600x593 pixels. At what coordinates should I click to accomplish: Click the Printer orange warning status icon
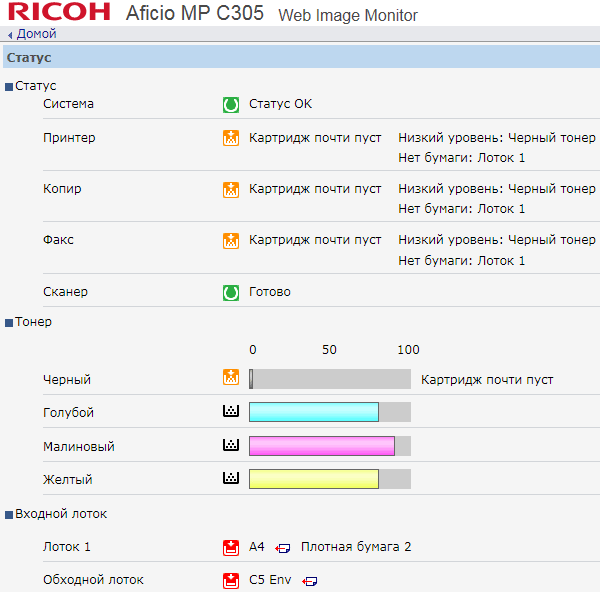(x=231, y=138)
